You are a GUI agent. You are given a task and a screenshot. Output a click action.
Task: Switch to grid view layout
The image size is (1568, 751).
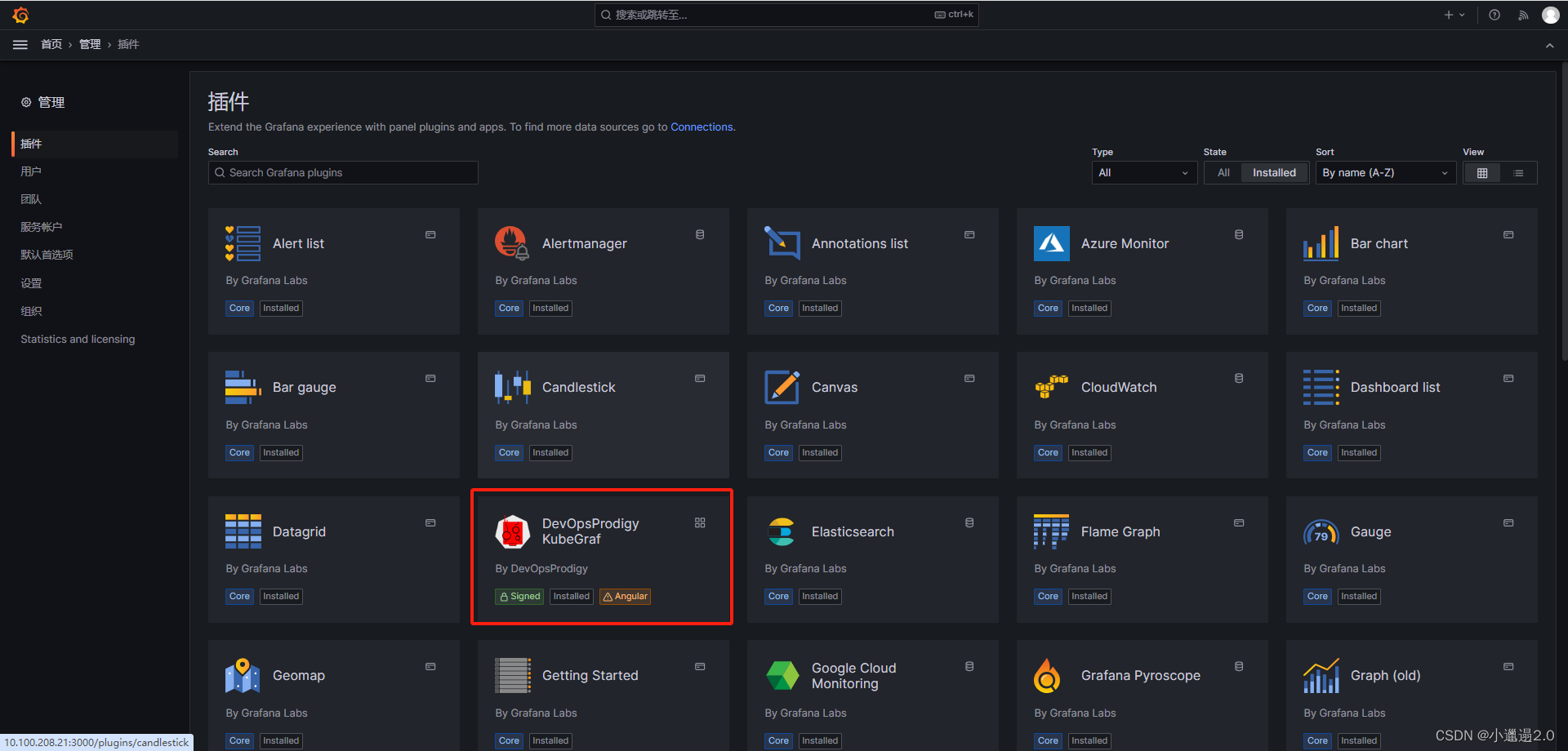tap(1482, 173)
